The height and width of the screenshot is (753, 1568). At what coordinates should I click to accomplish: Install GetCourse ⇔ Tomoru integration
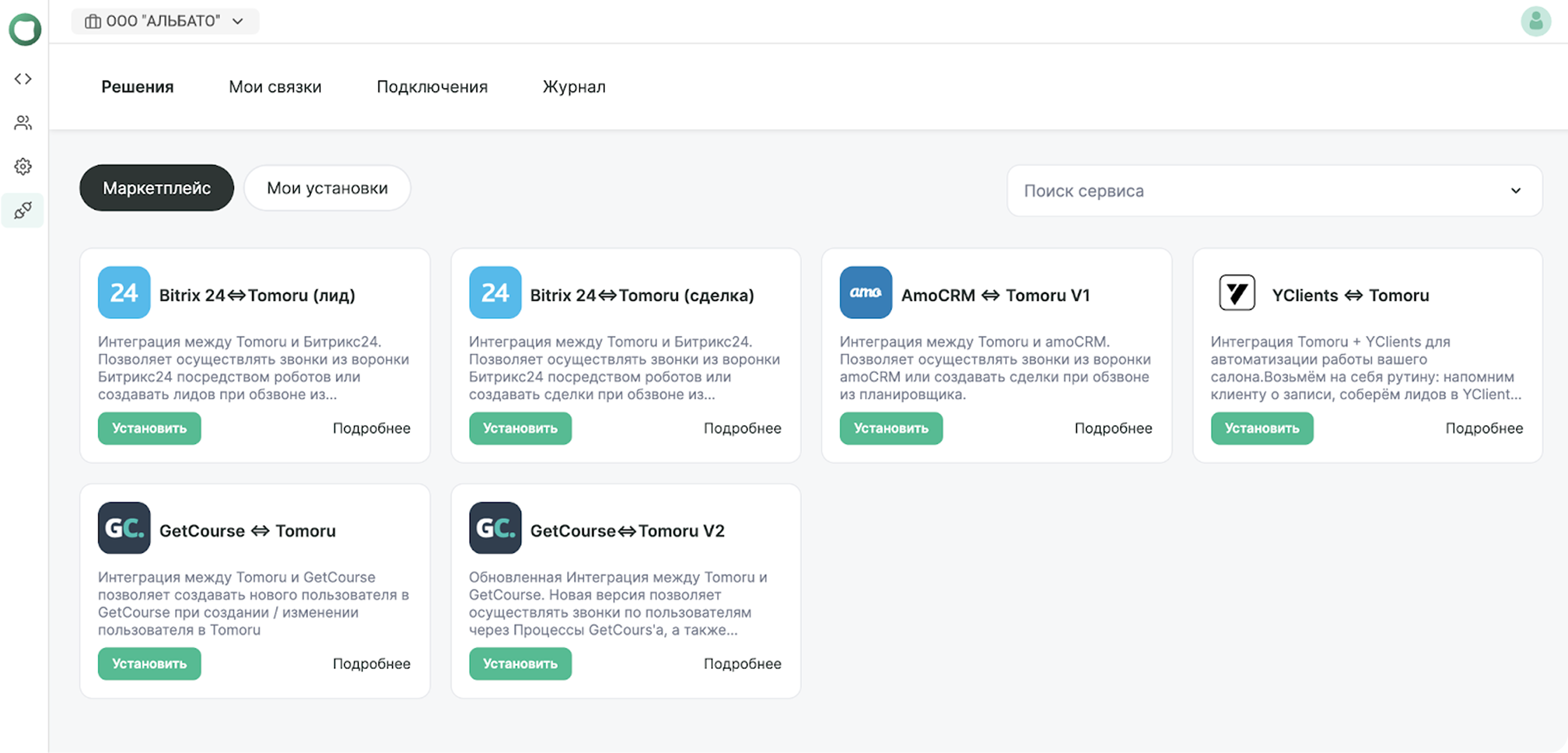(x=149, y=663)
